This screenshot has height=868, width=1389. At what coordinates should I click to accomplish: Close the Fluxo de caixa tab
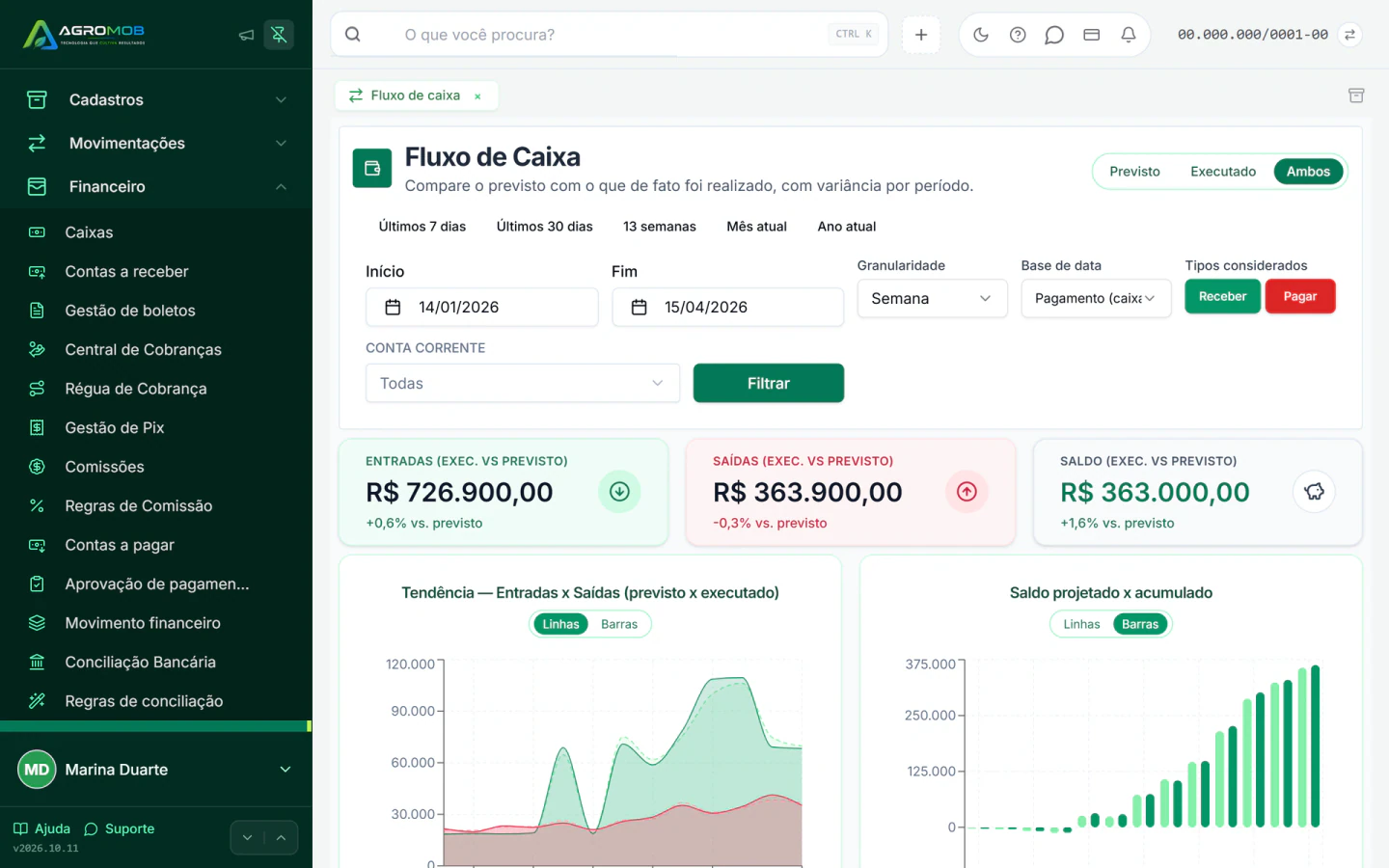coord(477,96)
